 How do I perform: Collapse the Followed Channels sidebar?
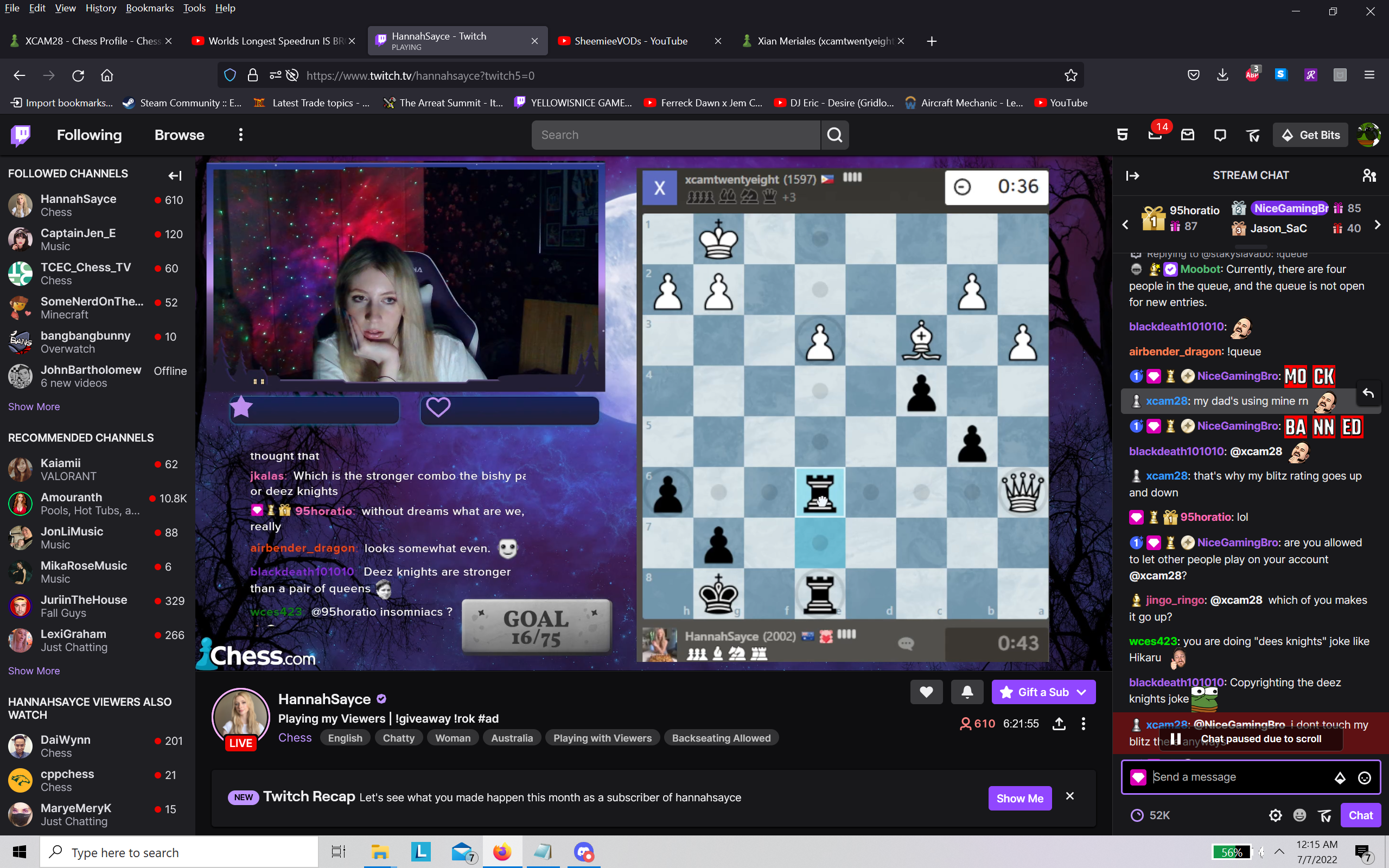coord(175,176)
